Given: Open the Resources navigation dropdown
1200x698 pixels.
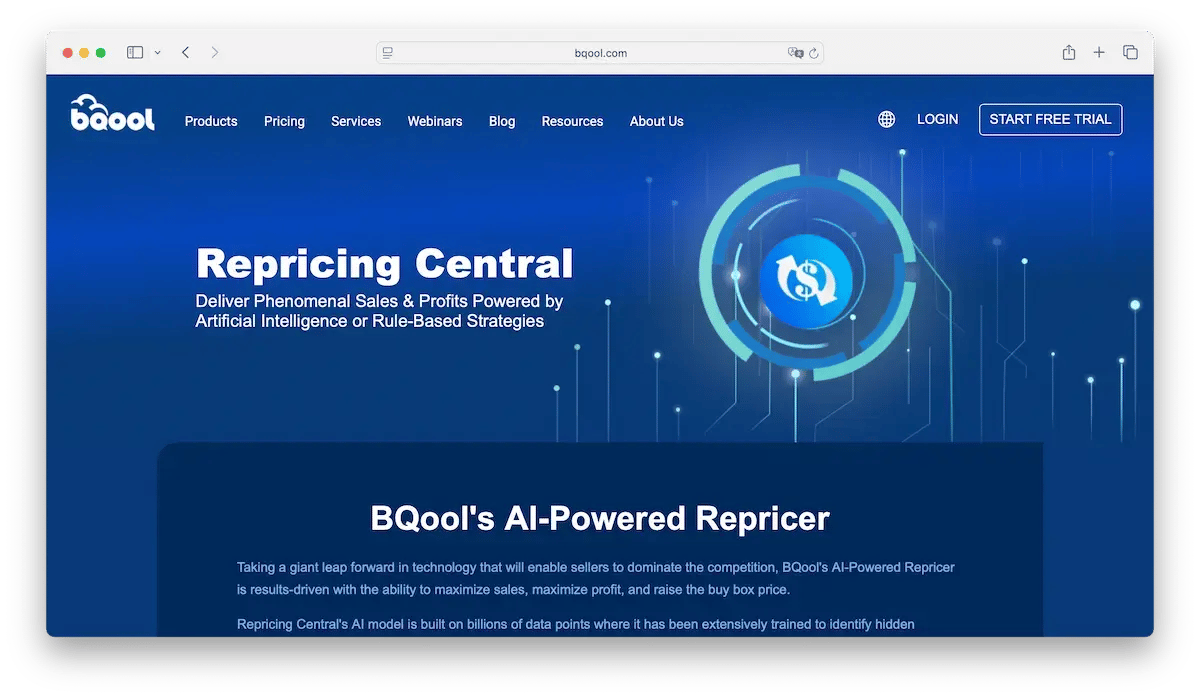Looking at the screenshot, I should click(x=572, y=121).
